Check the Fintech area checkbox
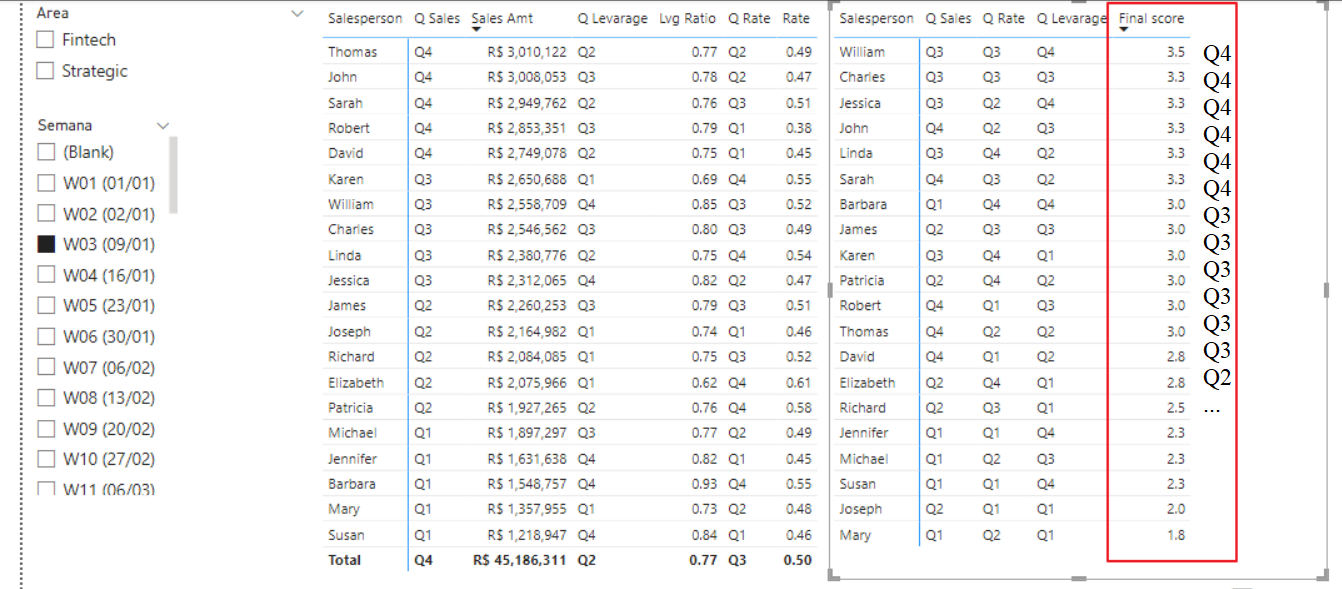 (45, 40)
